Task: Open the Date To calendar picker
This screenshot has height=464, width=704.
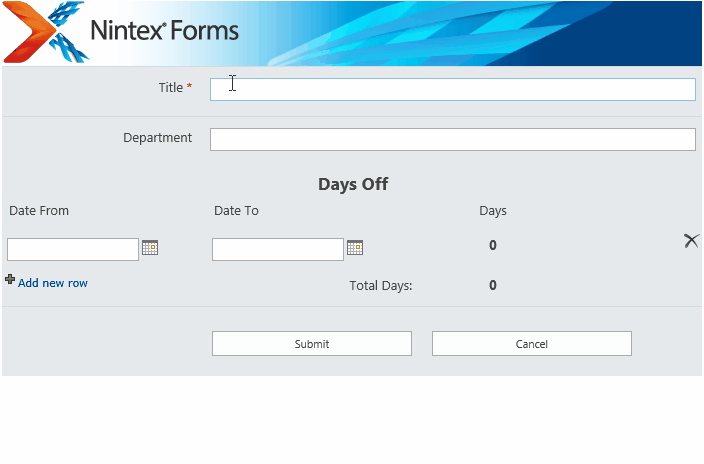Action: tap(355, 247)
